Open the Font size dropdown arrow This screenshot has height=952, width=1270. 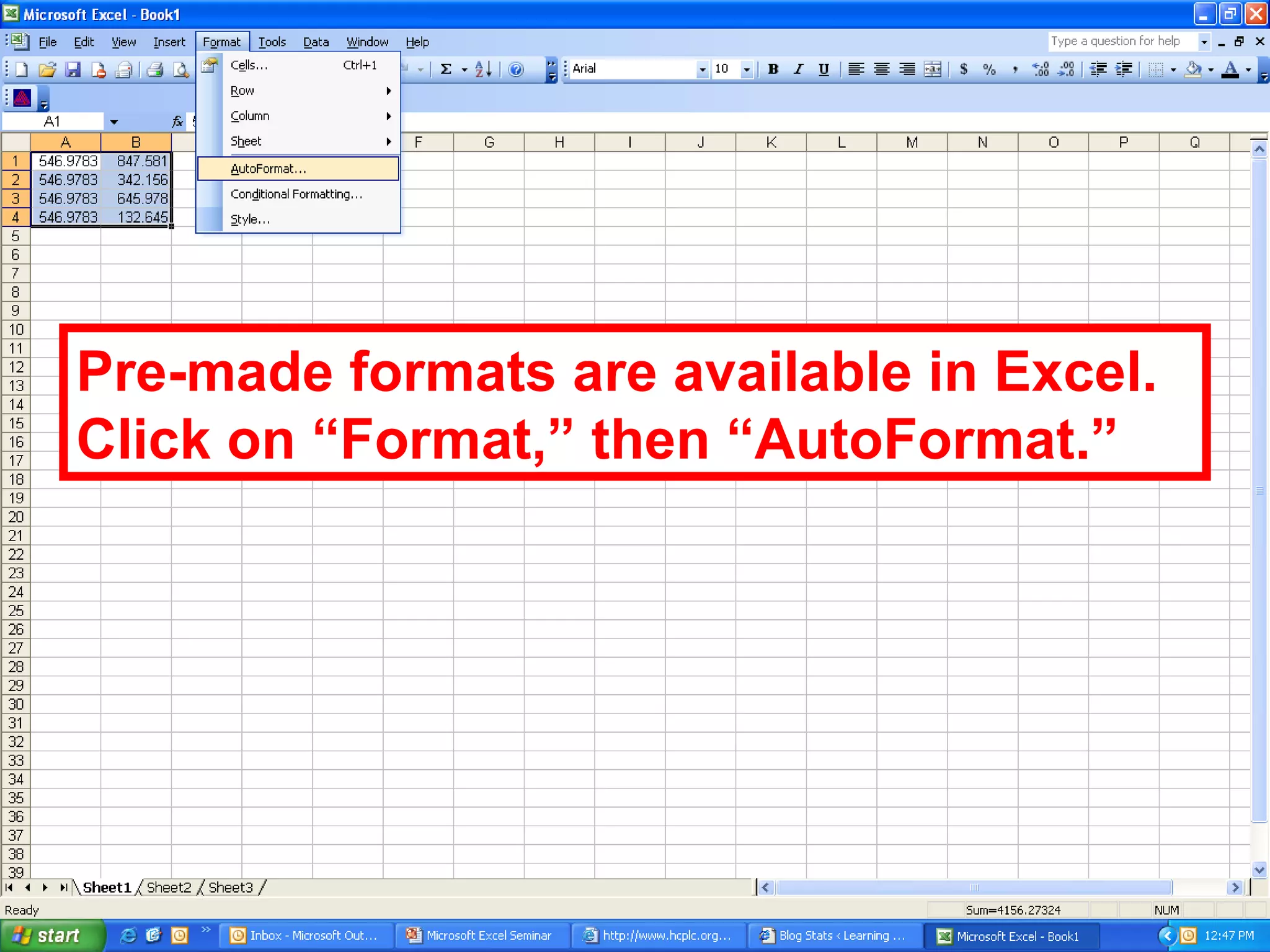click(747, 69)
